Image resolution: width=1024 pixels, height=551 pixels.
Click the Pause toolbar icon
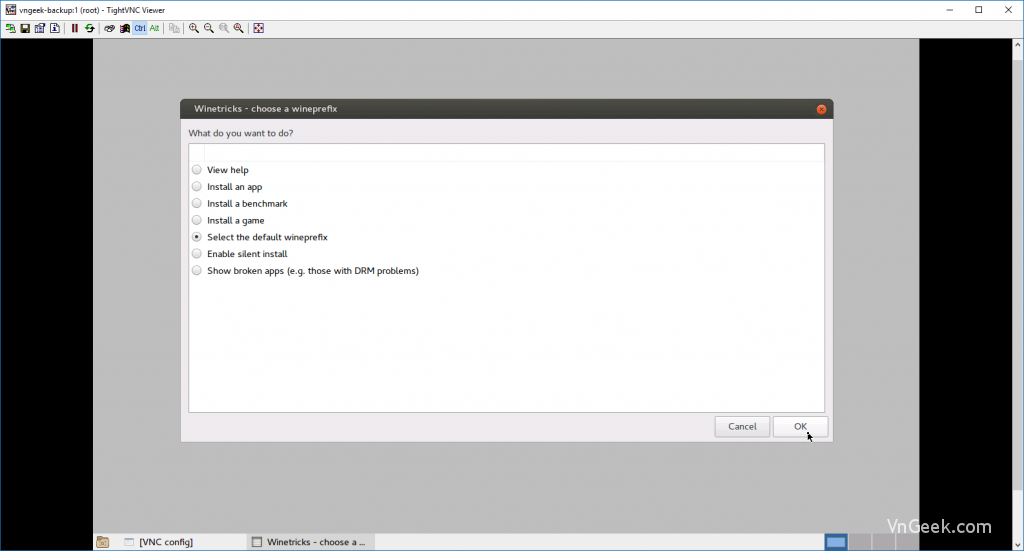tap(74, 28)
